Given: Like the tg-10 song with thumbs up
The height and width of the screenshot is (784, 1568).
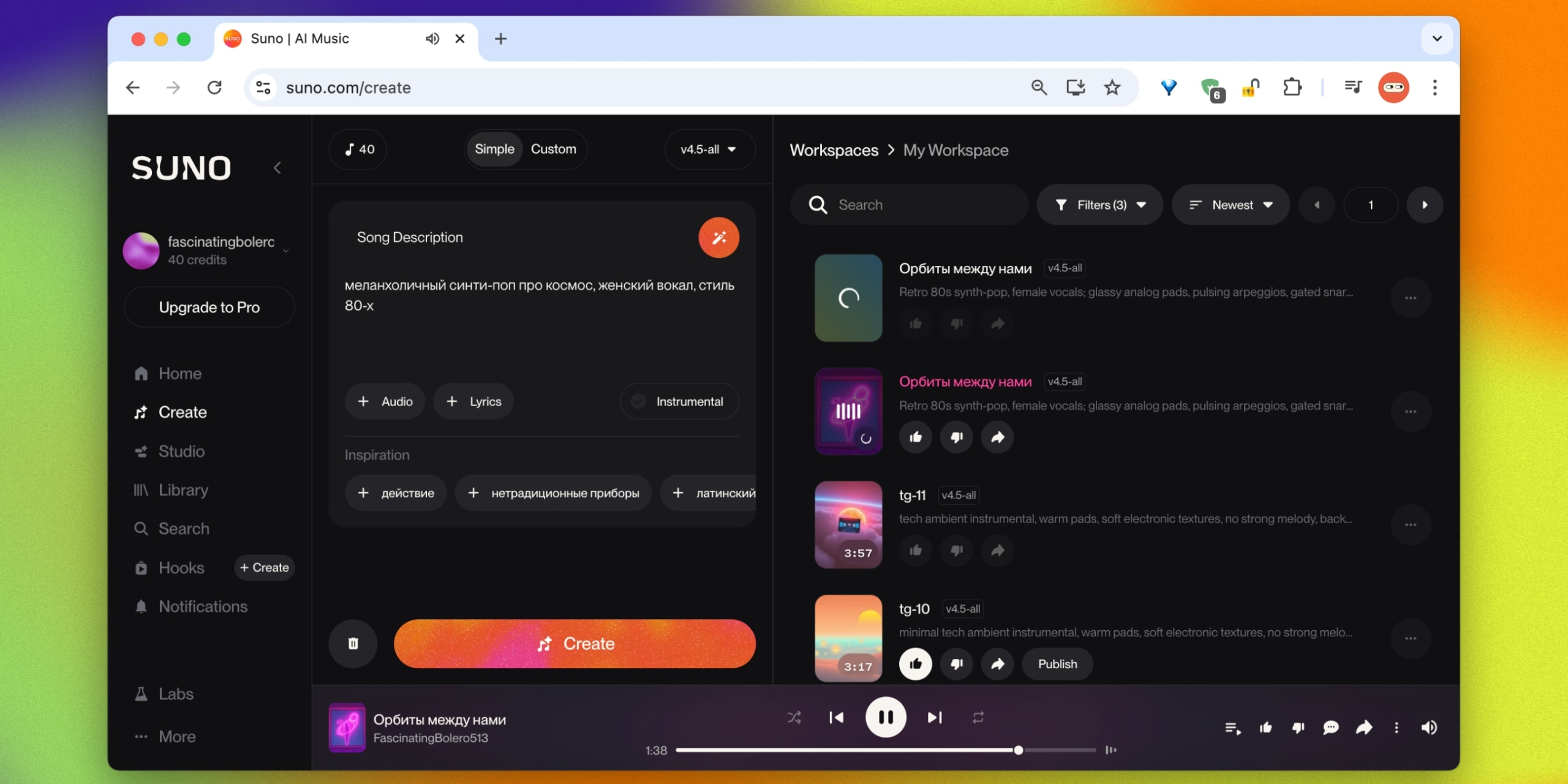Looking at the screenshot, I should coord(915,664).
